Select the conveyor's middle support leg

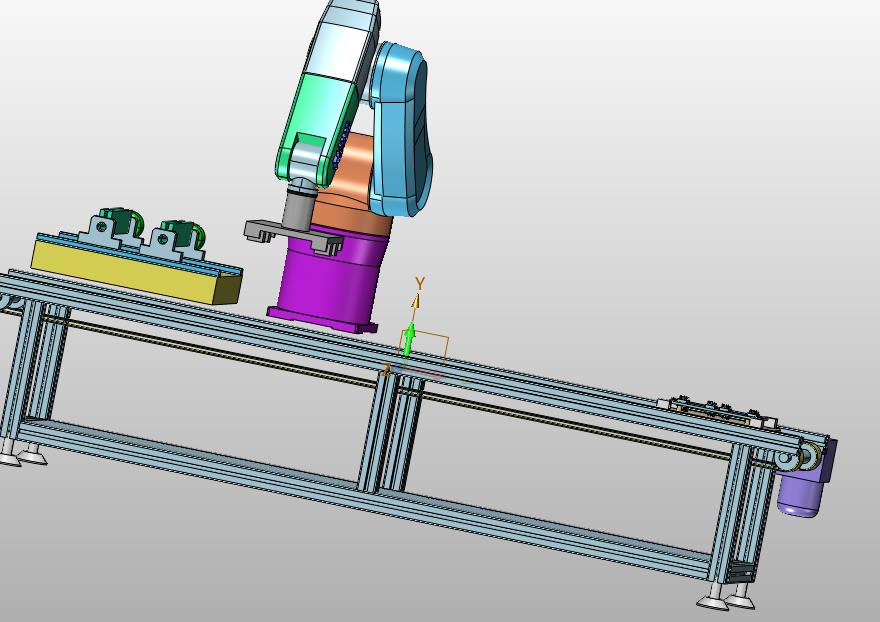[390, 432]
